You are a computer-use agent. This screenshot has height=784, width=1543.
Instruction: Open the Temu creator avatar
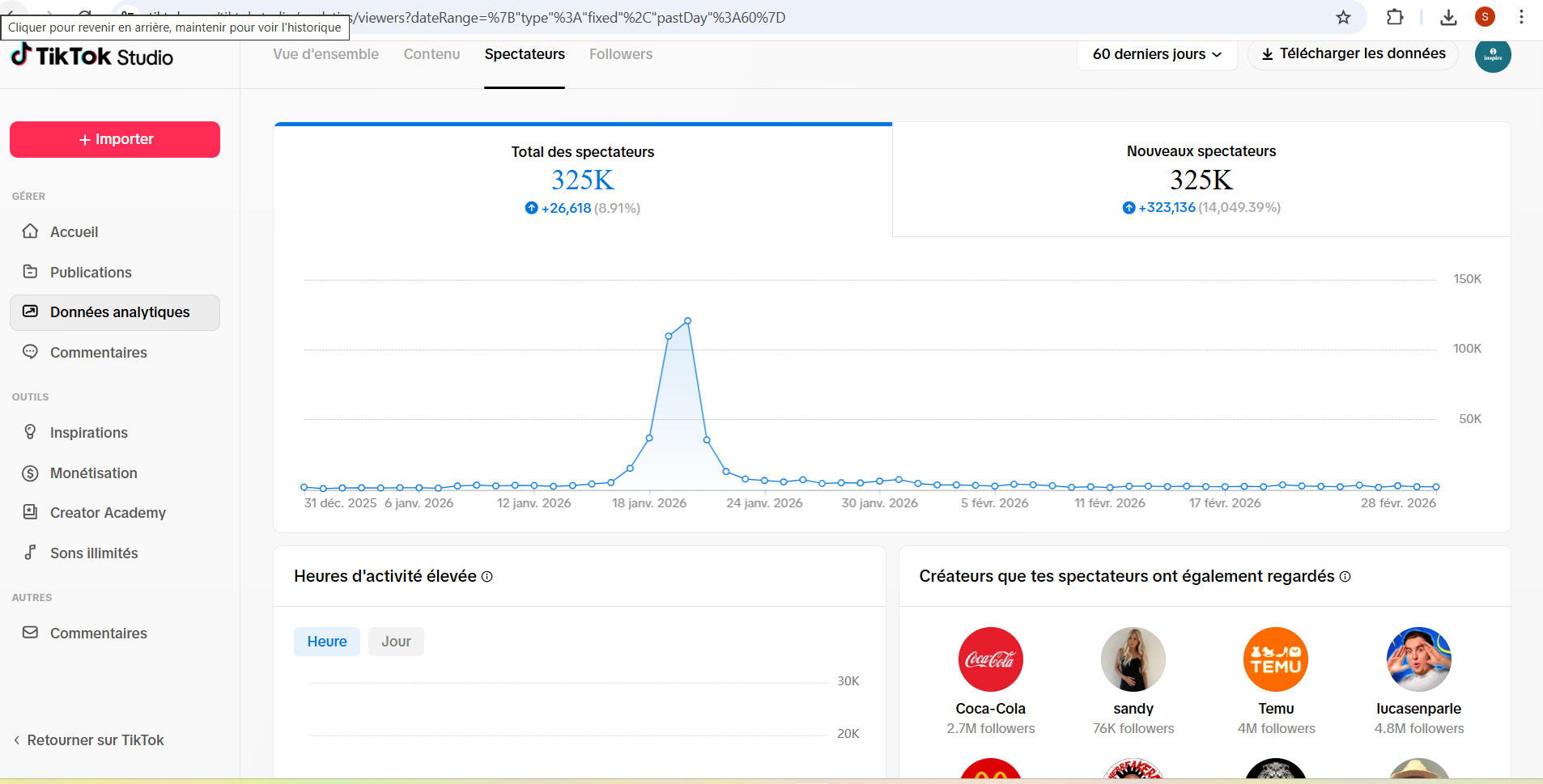(1275, 659)
